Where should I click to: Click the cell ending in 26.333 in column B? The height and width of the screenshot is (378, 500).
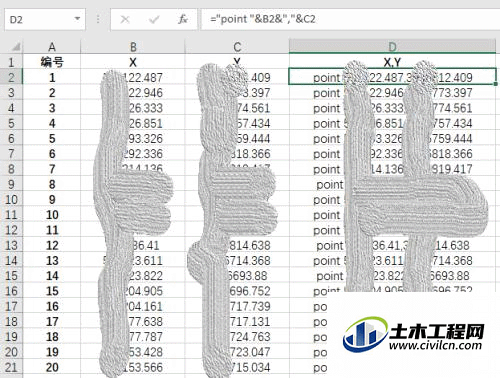tap(133, 108)
